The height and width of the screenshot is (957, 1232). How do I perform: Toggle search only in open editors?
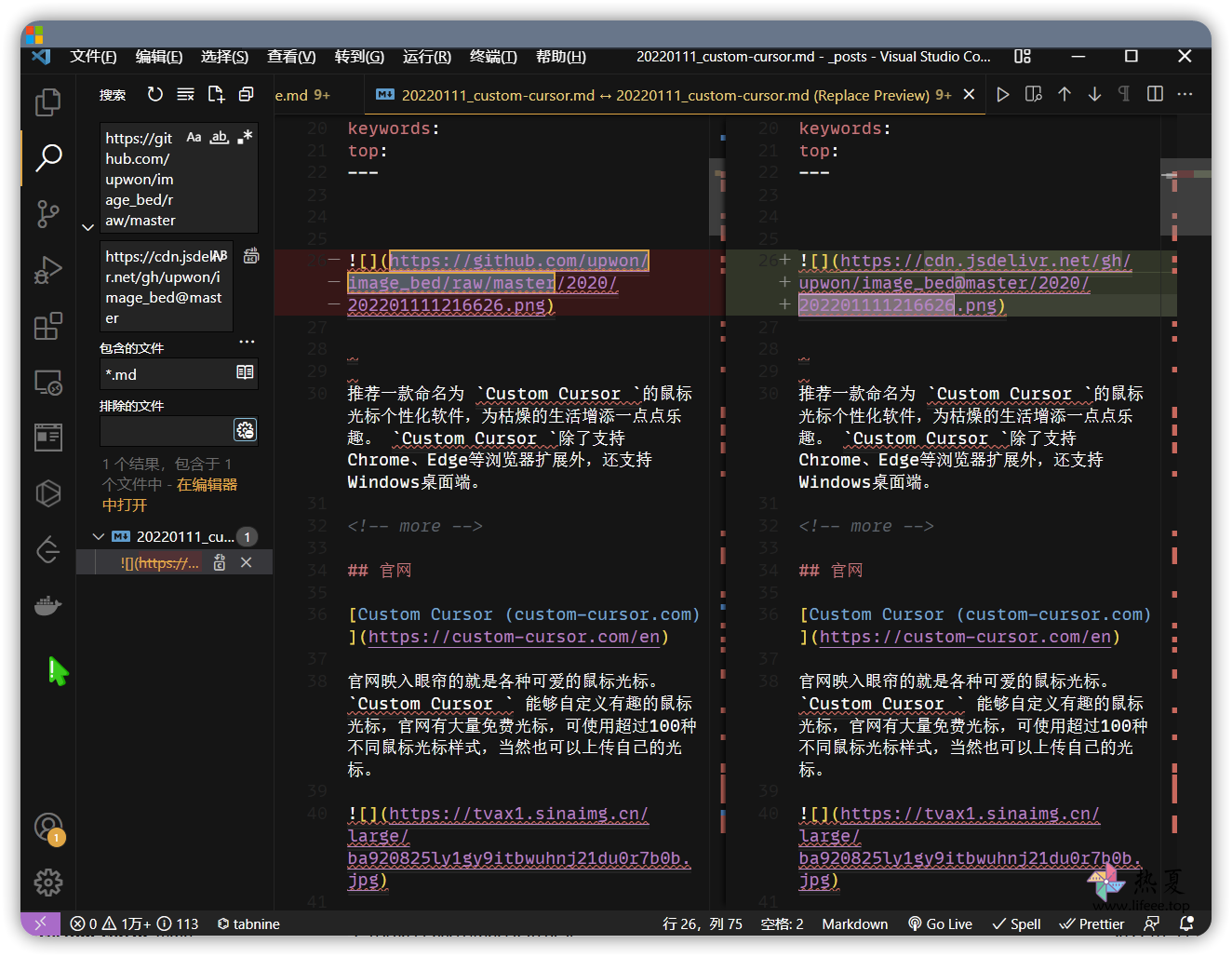click(245, 372)
